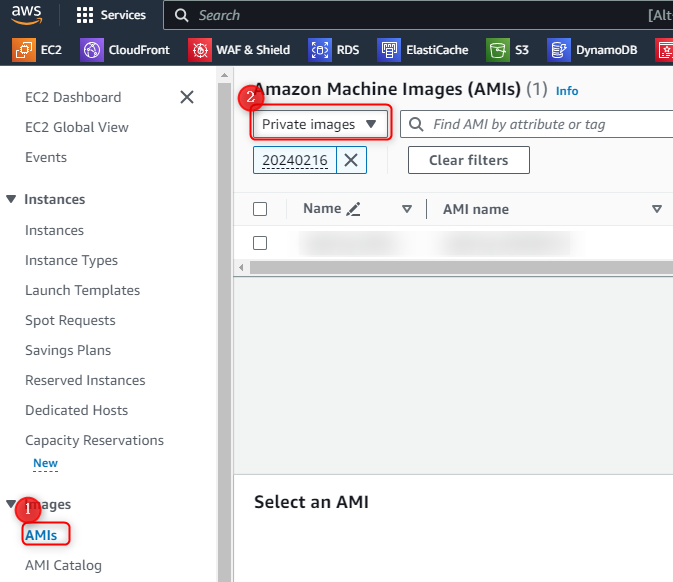Open Spot Requests page
The image size is (673, 582).
[x=70, y=321]
